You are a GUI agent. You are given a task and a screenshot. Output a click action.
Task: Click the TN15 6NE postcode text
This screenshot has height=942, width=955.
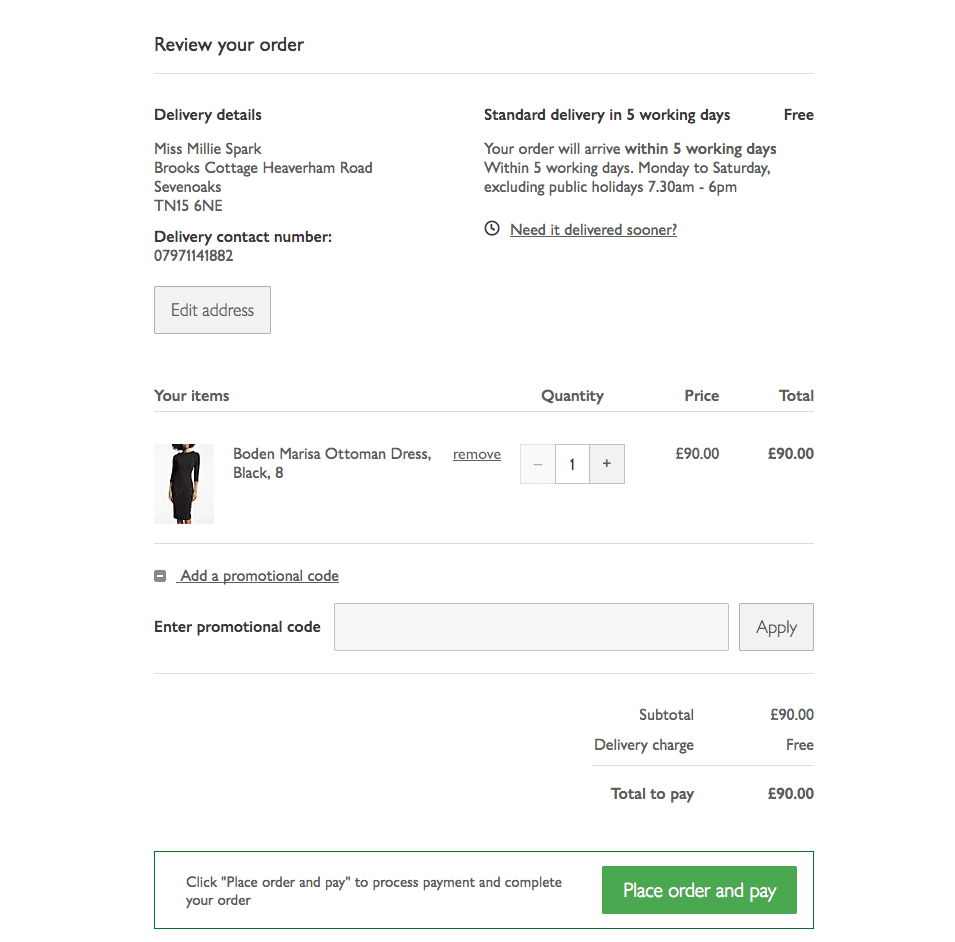pos(188,206)
